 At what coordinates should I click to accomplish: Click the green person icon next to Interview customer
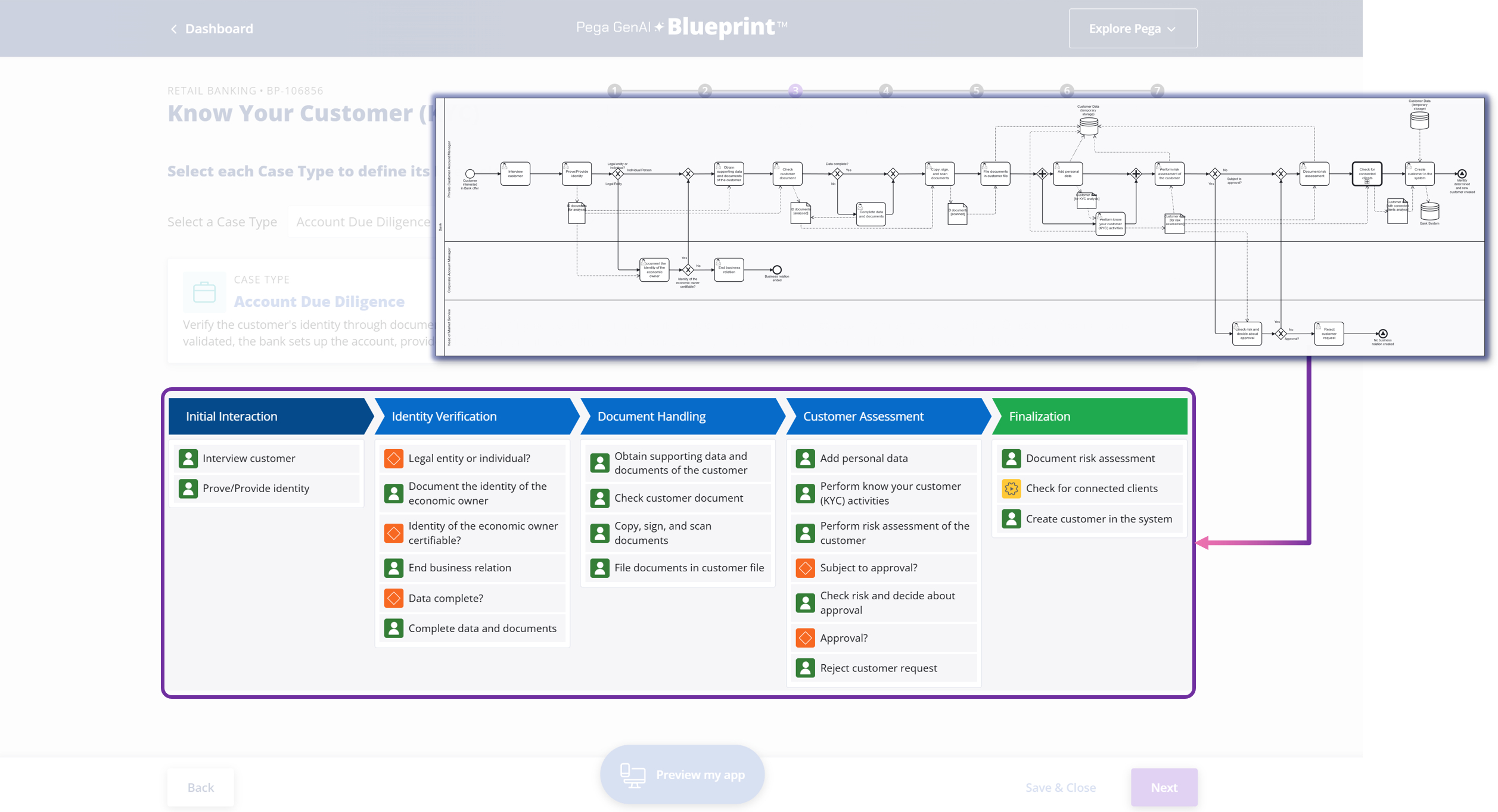pos(188,458)
